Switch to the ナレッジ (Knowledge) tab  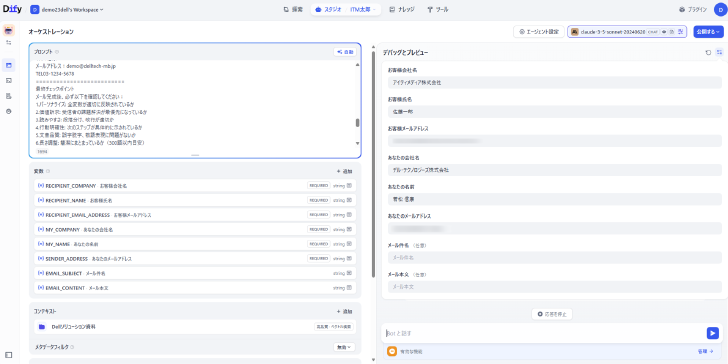(402, 9)
